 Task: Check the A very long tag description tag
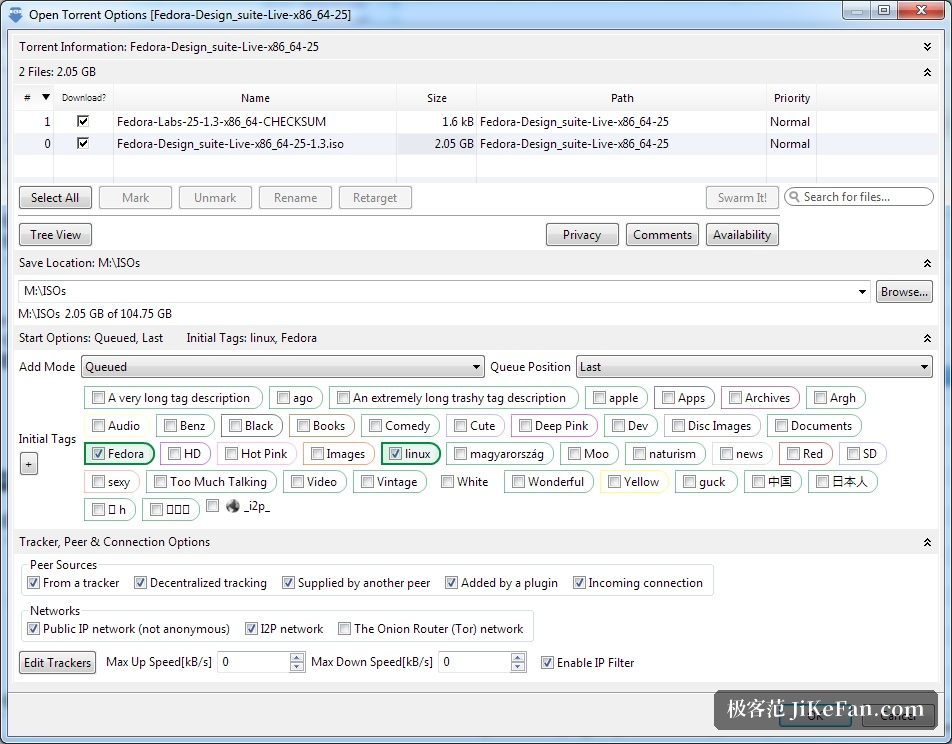pos(98,398)
